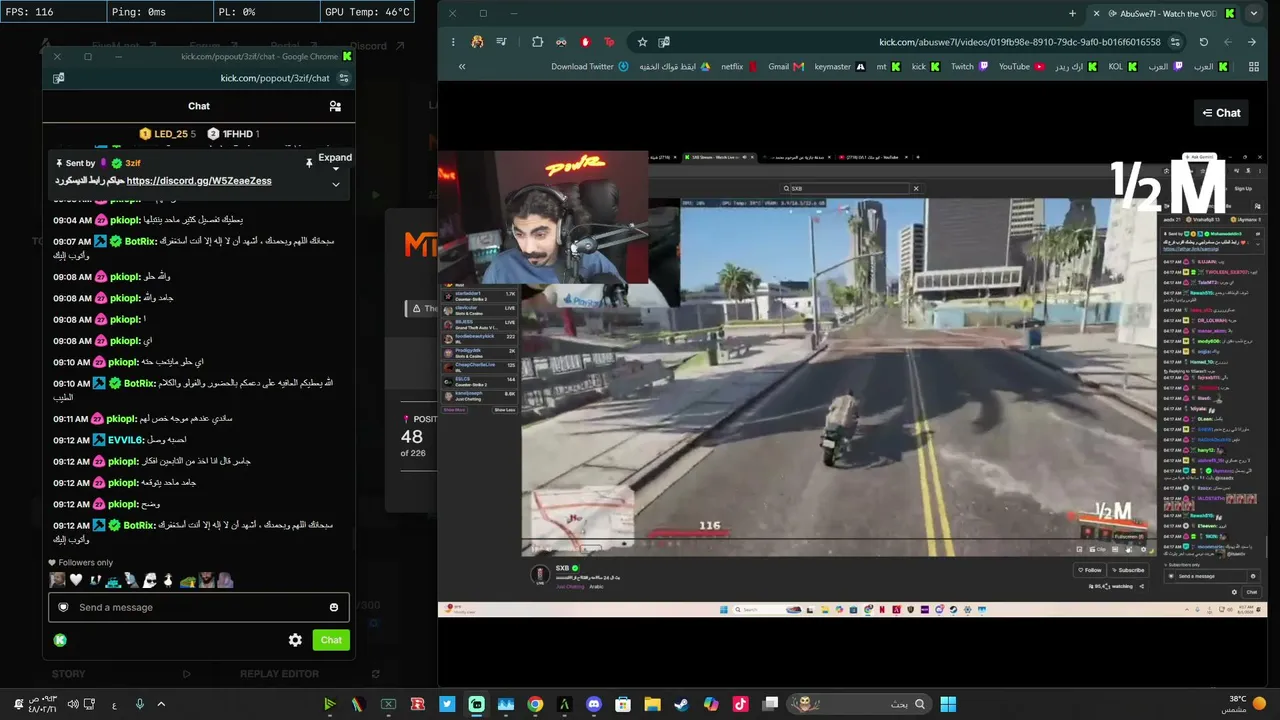Open the Twitch bookmark
Screen dimensions: 1280x720
point(970,67)
